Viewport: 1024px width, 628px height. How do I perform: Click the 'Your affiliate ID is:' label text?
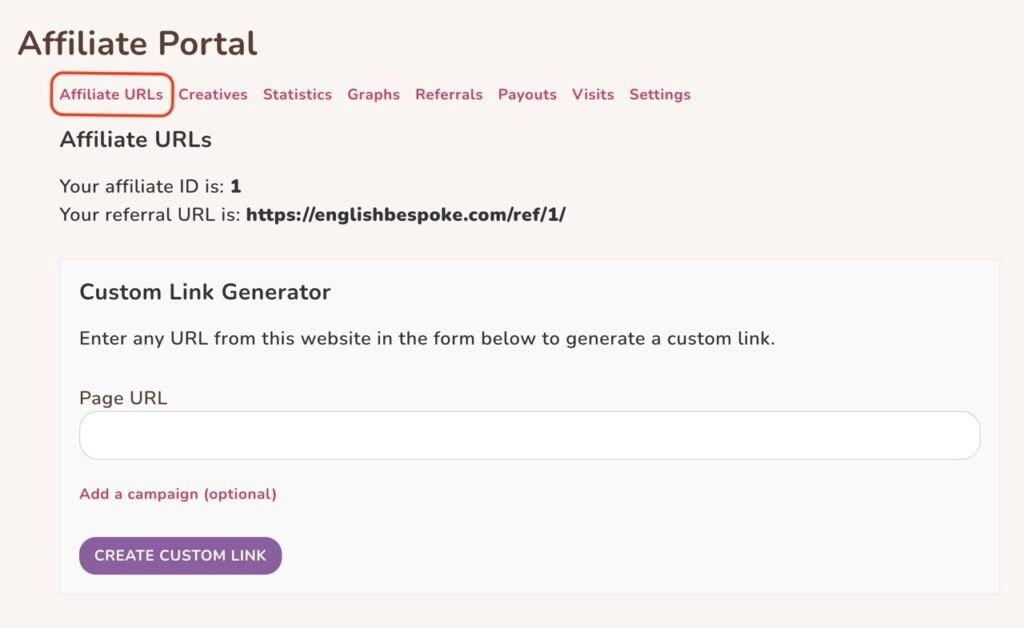click(x=143, y=186)
